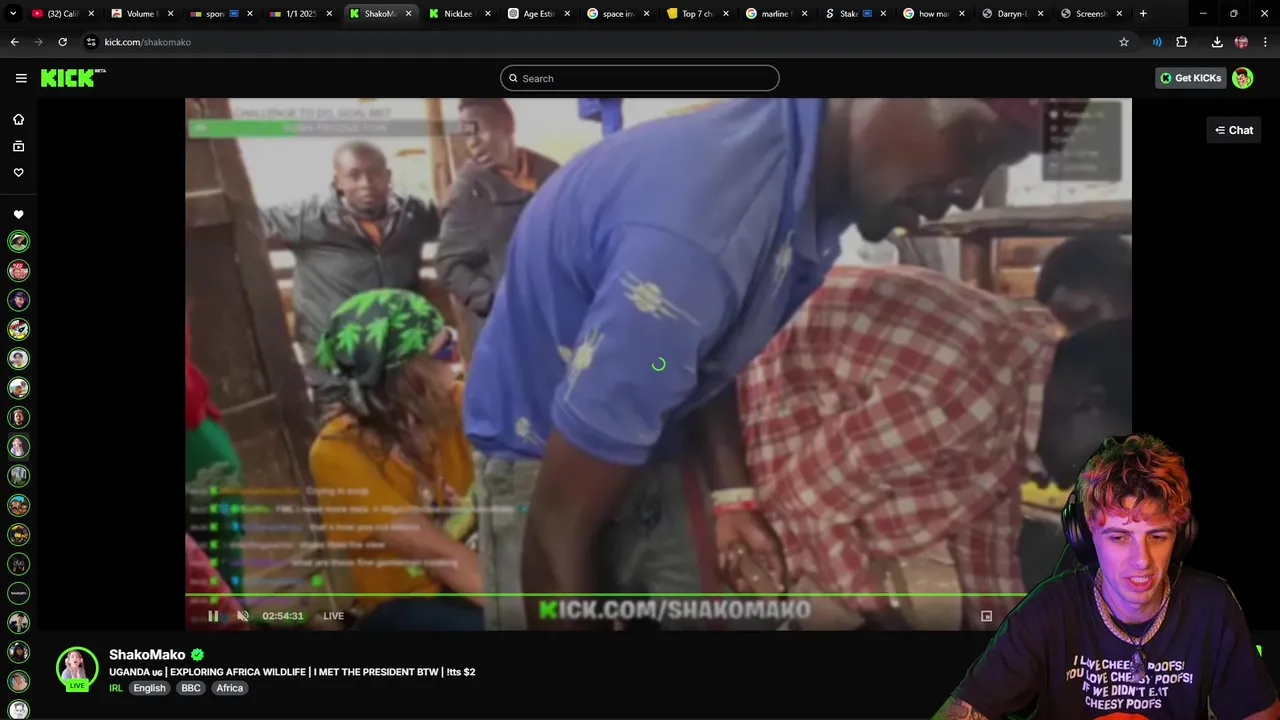The image size is (1280, 720).
Task: Go to the Kick logo homepage
Action: point(72,78)
